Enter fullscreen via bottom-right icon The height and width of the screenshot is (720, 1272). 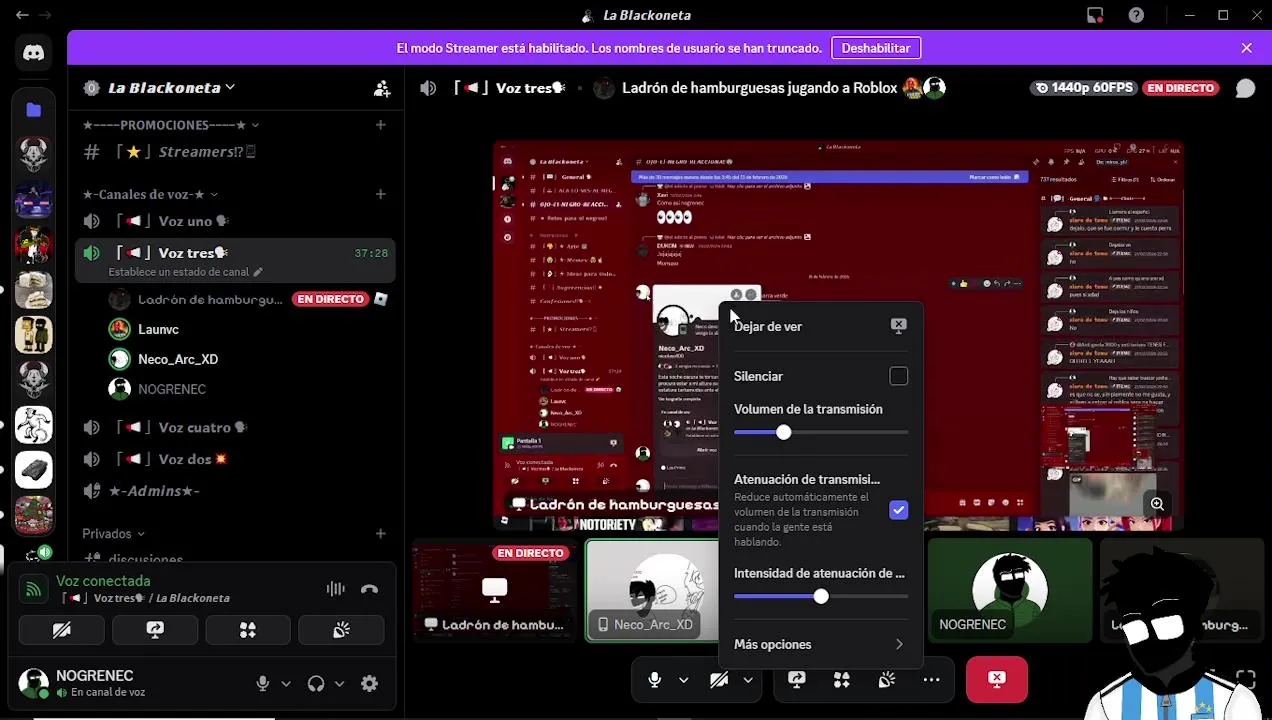point(1245,680)
